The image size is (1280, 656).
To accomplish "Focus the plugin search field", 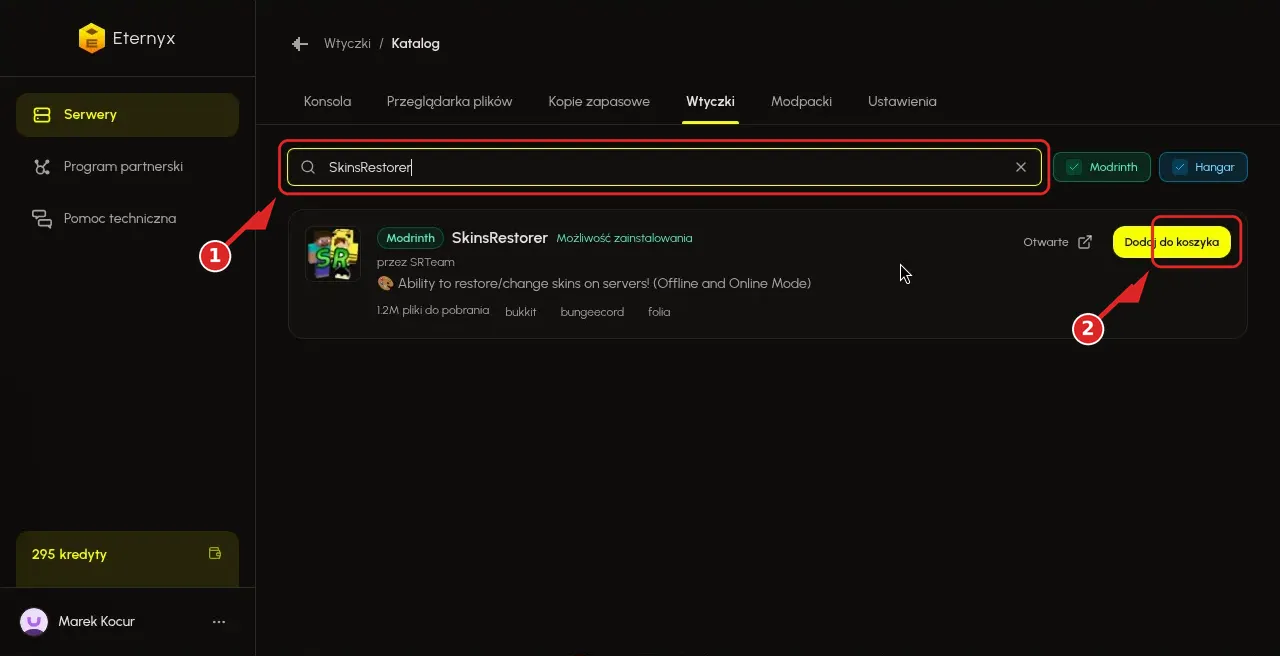I will 664,167.
